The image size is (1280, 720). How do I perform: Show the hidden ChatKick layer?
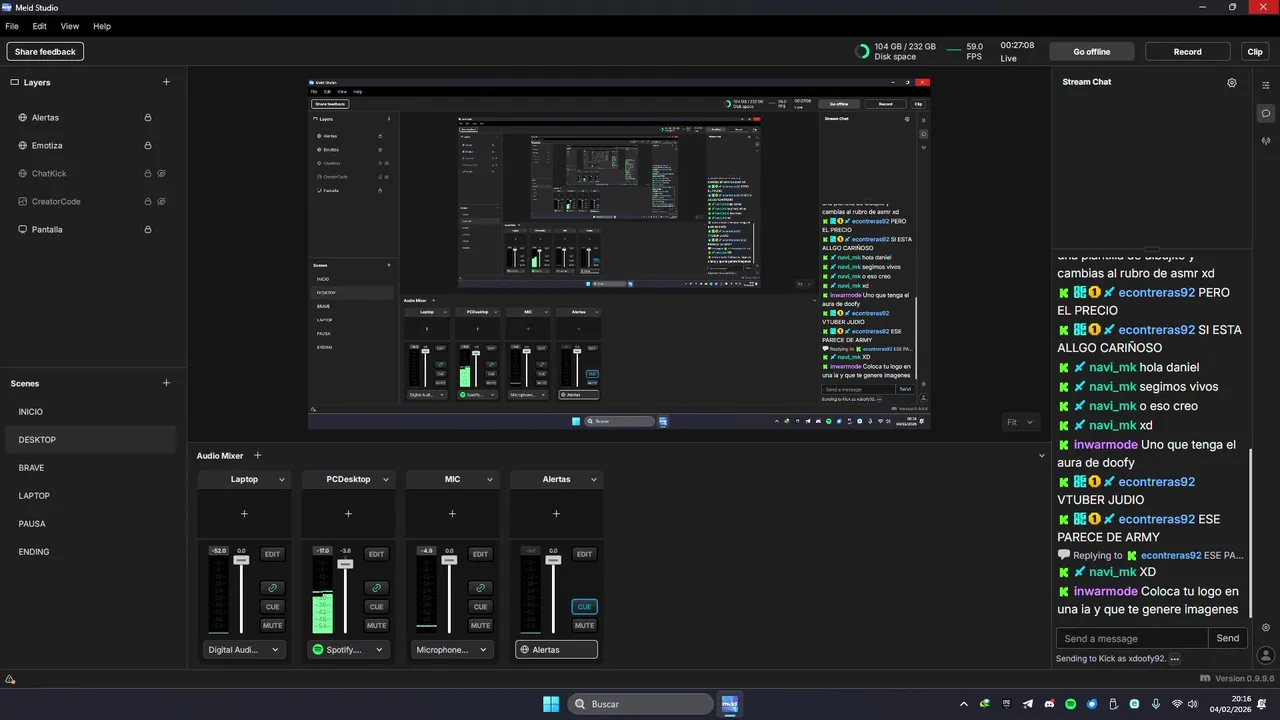[x=161, y=173]
